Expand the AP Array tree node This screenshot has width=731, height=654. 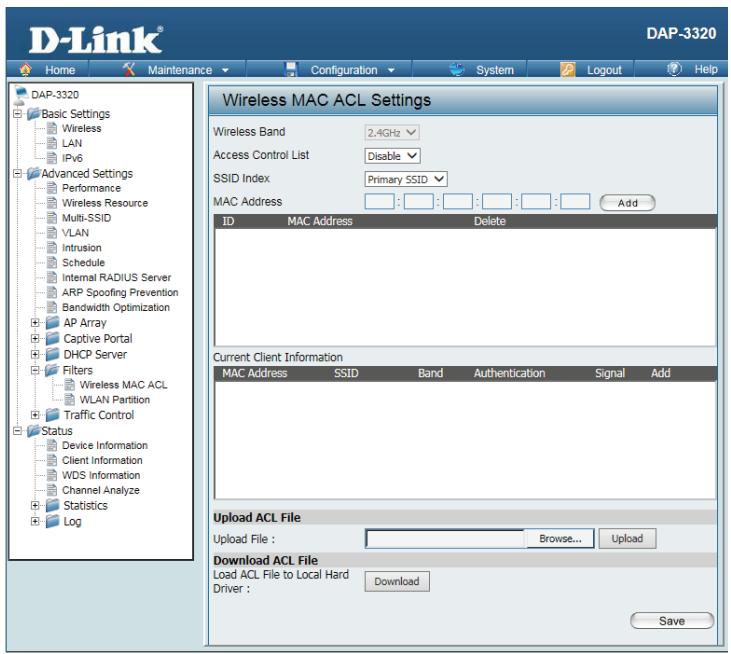pyautogui.click(x=35, y=323)
